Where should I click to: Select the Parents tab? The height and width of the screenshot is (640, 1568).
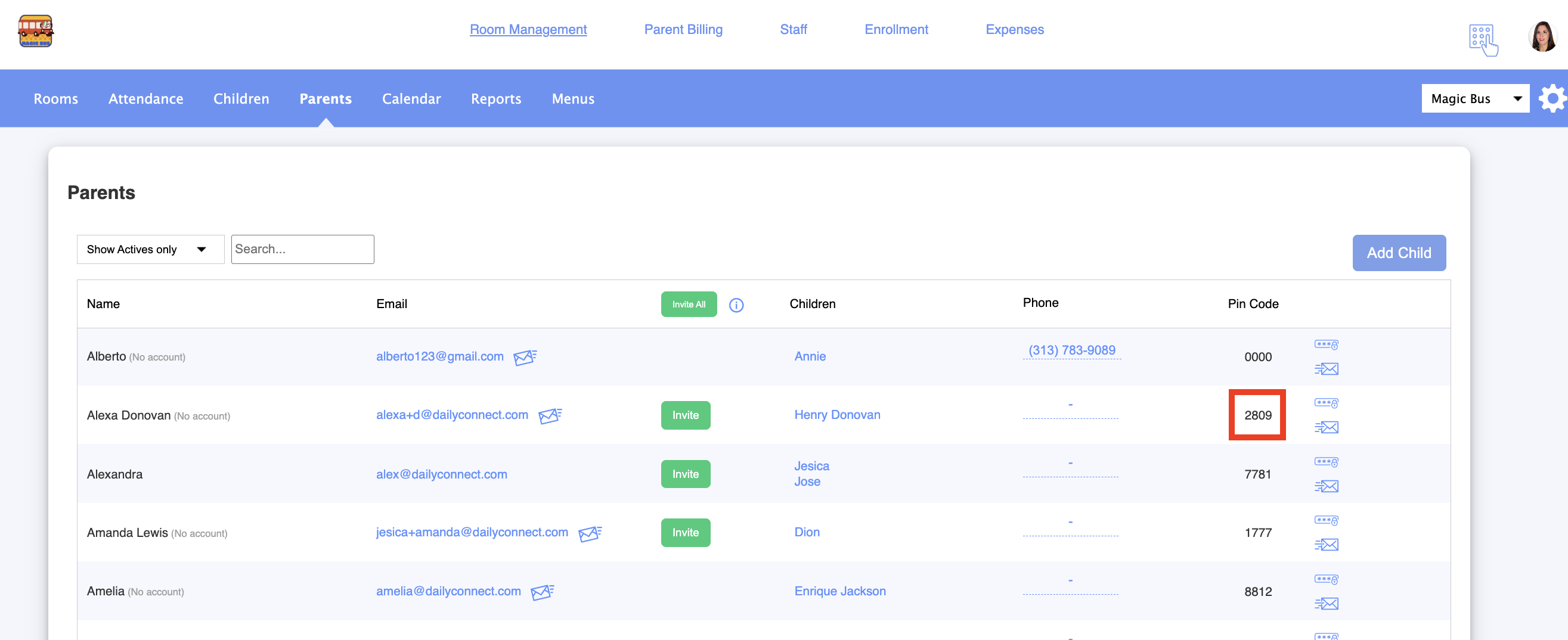326,98
